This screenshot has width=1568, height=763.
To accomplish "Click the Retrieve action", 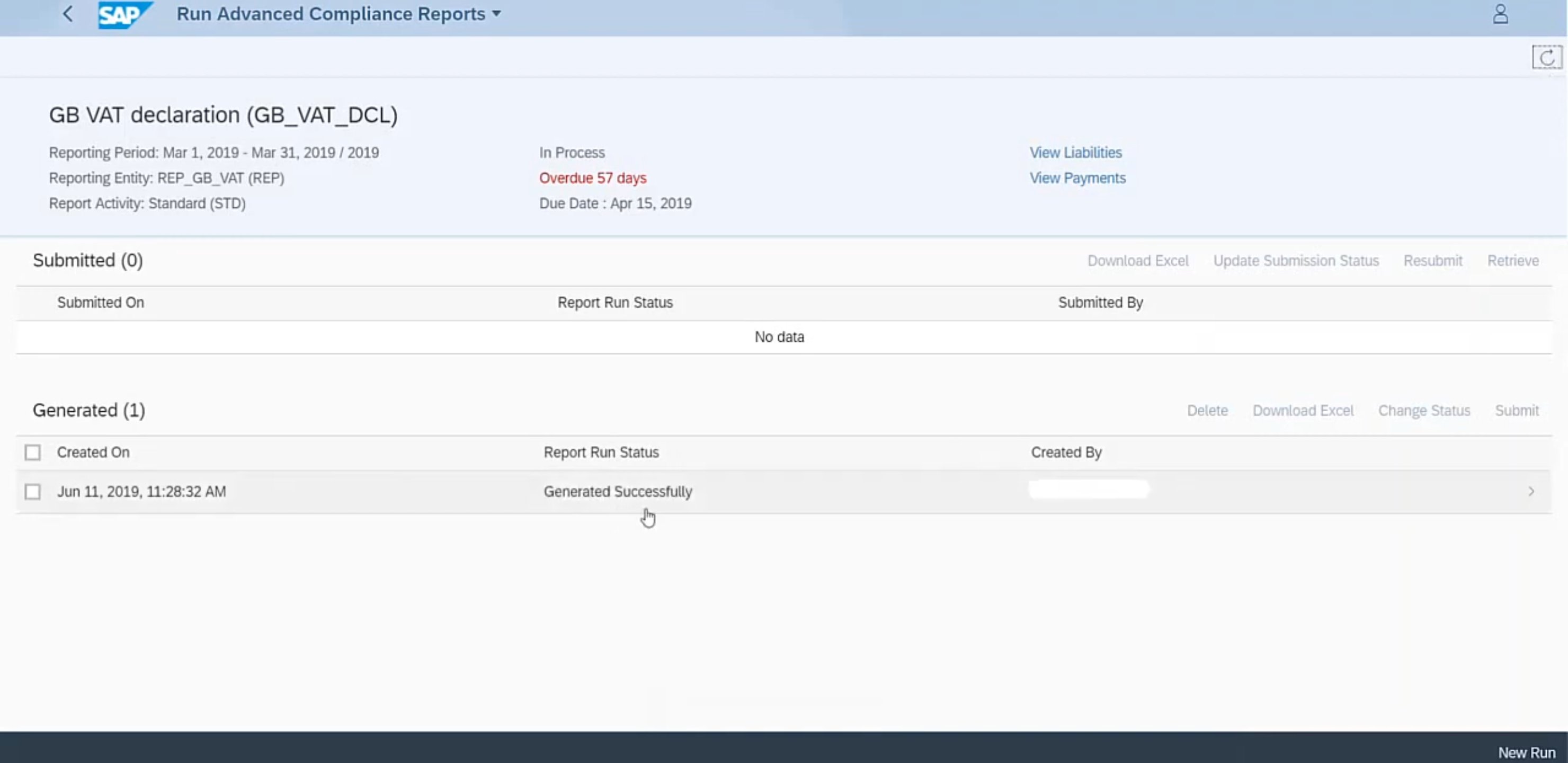I will [x=1512, y=261].
